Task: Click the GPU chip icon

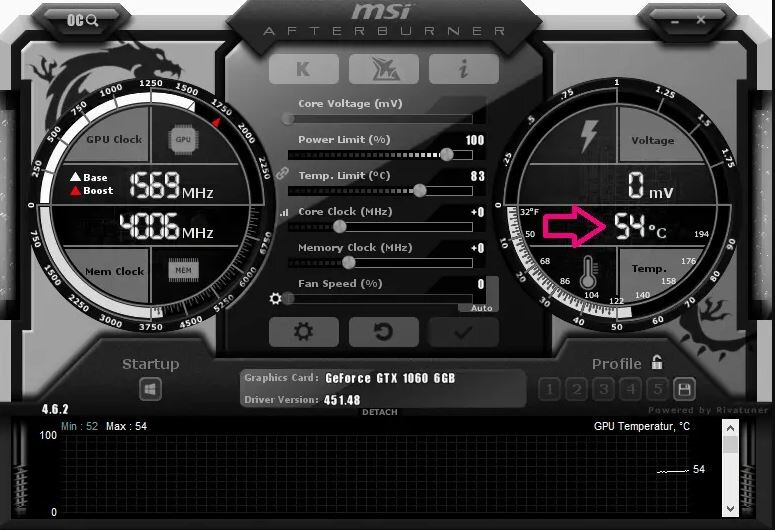Action: click(x=183, y=139)
